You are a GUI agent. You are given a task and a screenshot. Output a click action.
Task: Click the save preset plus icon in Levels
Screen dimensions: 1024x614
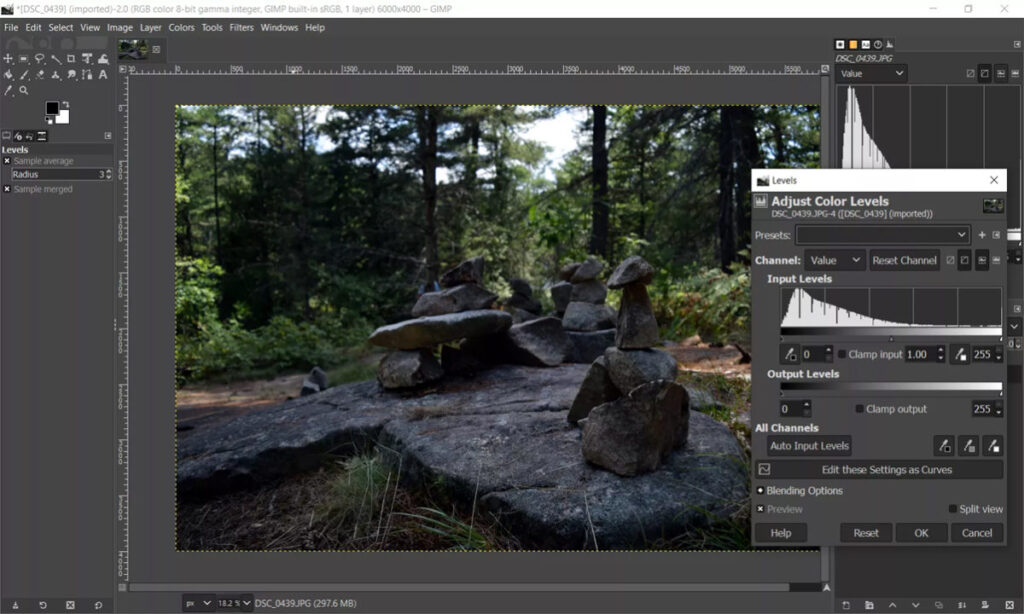[982, 235]
